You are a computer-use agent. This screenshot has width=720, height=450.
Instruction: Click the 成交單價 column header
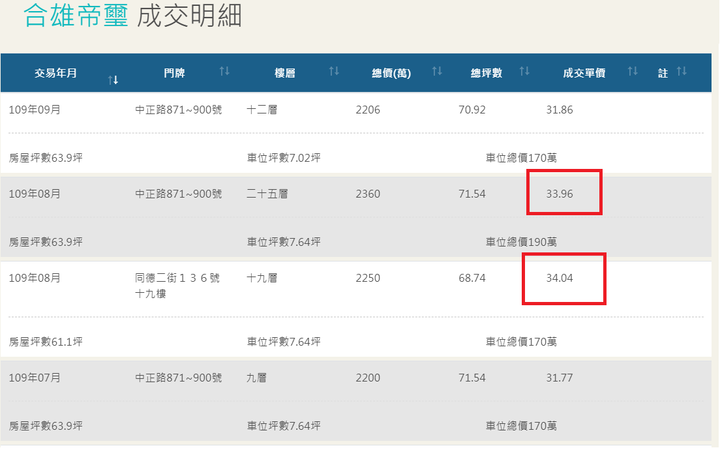tap(584, 73)
